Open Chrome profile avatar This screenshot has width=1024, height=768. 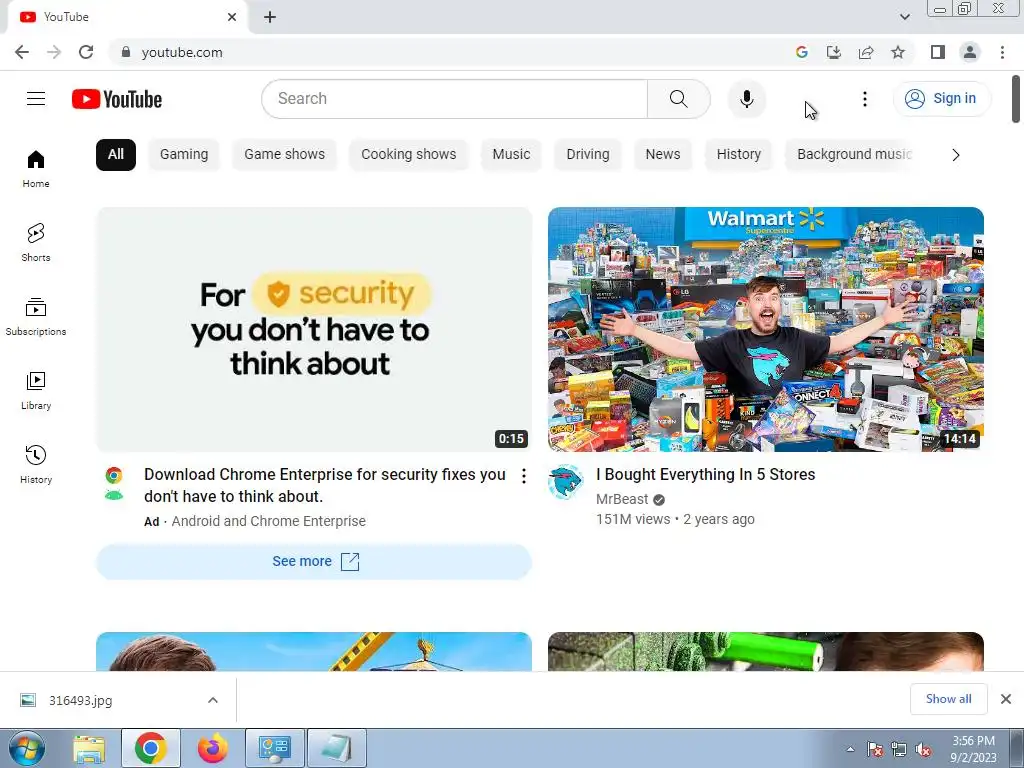tap(970, 52)
